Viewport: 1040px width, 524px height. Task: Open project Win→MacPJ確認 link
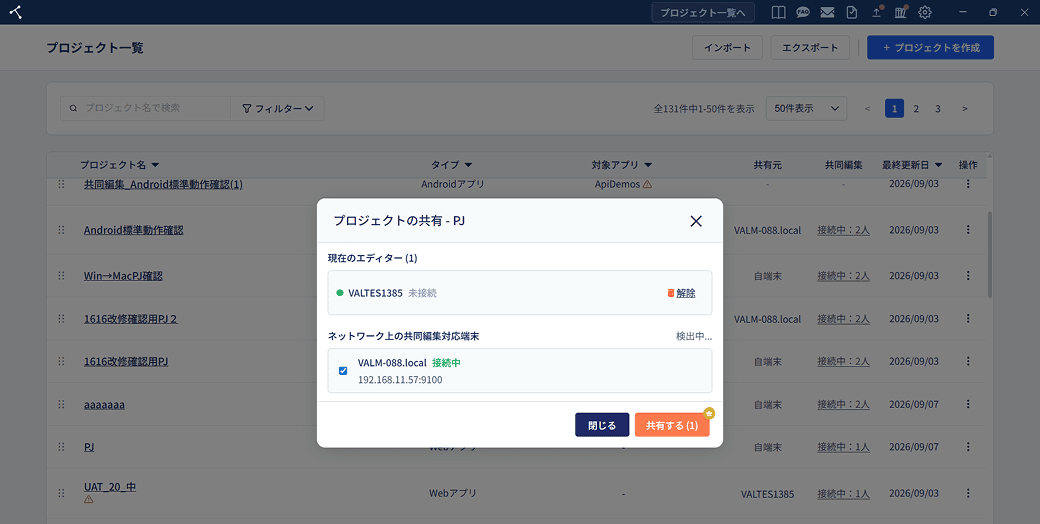click(x=123, y=276)
